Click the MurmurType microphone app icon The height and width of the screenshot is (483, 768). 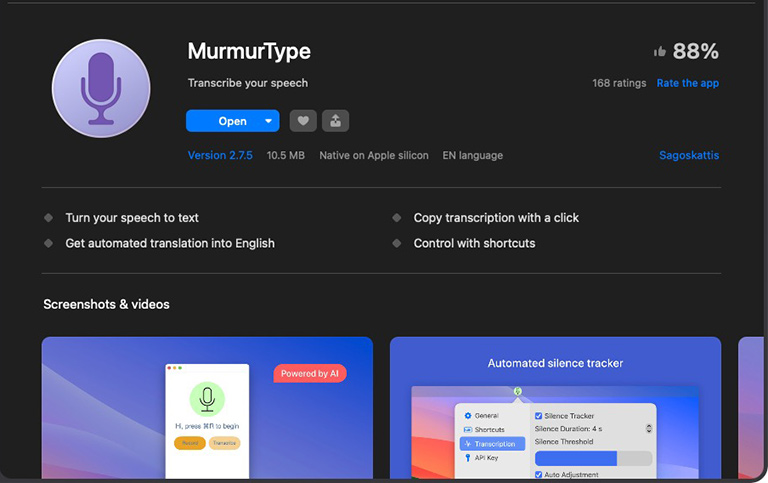101,88
